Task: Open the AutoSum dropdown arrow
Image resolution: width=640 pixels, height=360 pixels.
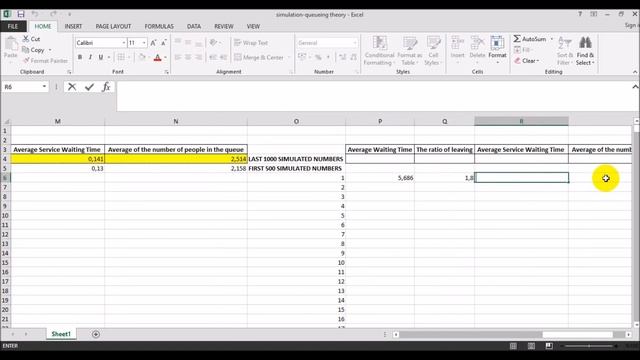Action: pos(551,39)
